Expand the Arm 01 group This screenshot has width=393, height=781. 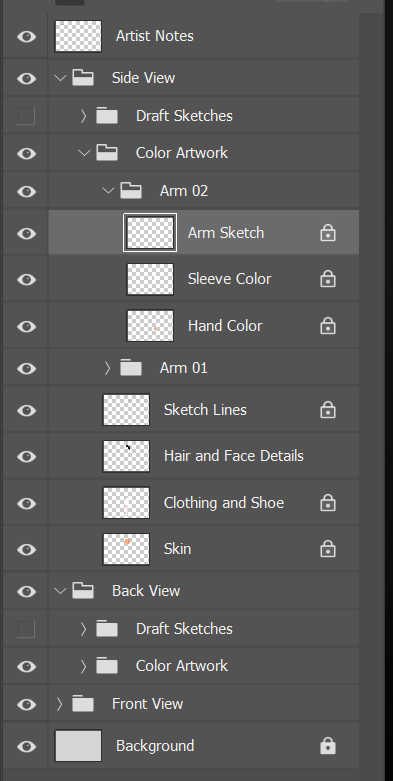[x=108, y=368]
